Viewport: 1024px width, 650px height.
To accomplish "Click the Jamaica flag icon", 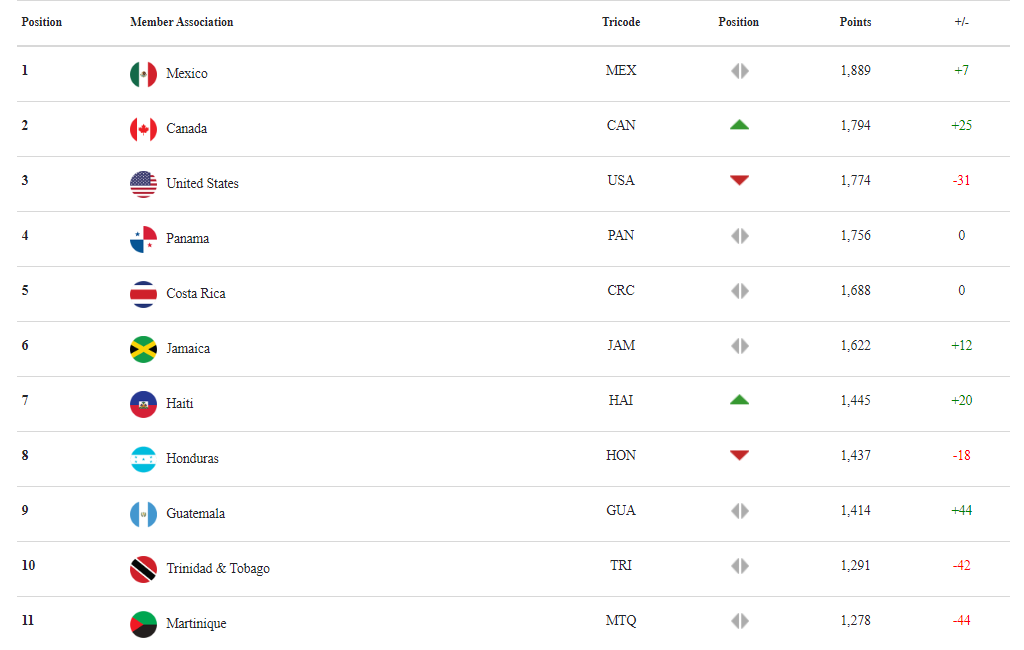I will coord(143,349).
